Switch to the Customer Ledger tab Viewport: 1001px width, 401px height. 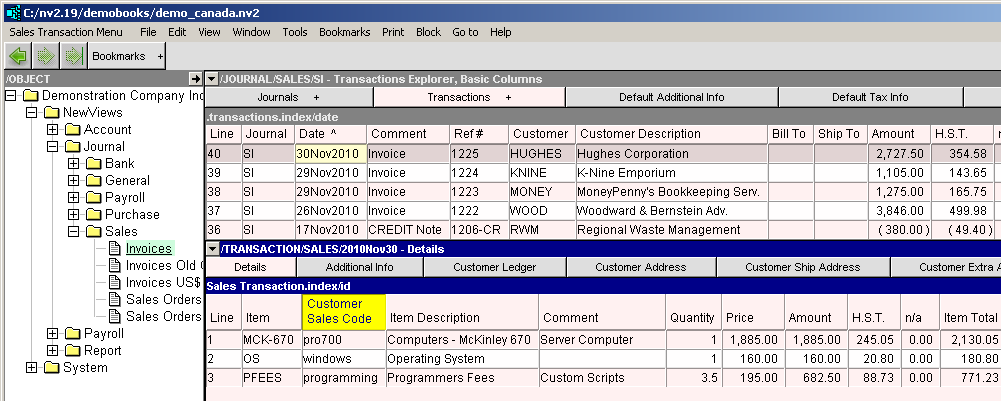(495, 267)
